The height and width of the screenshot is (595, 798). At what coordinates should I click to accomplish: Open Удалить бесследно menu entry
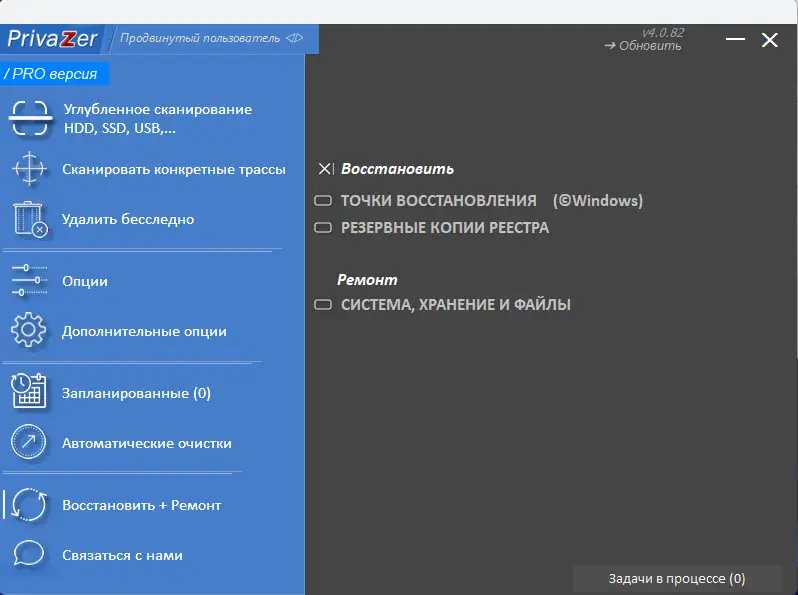[x=128, y=219]
